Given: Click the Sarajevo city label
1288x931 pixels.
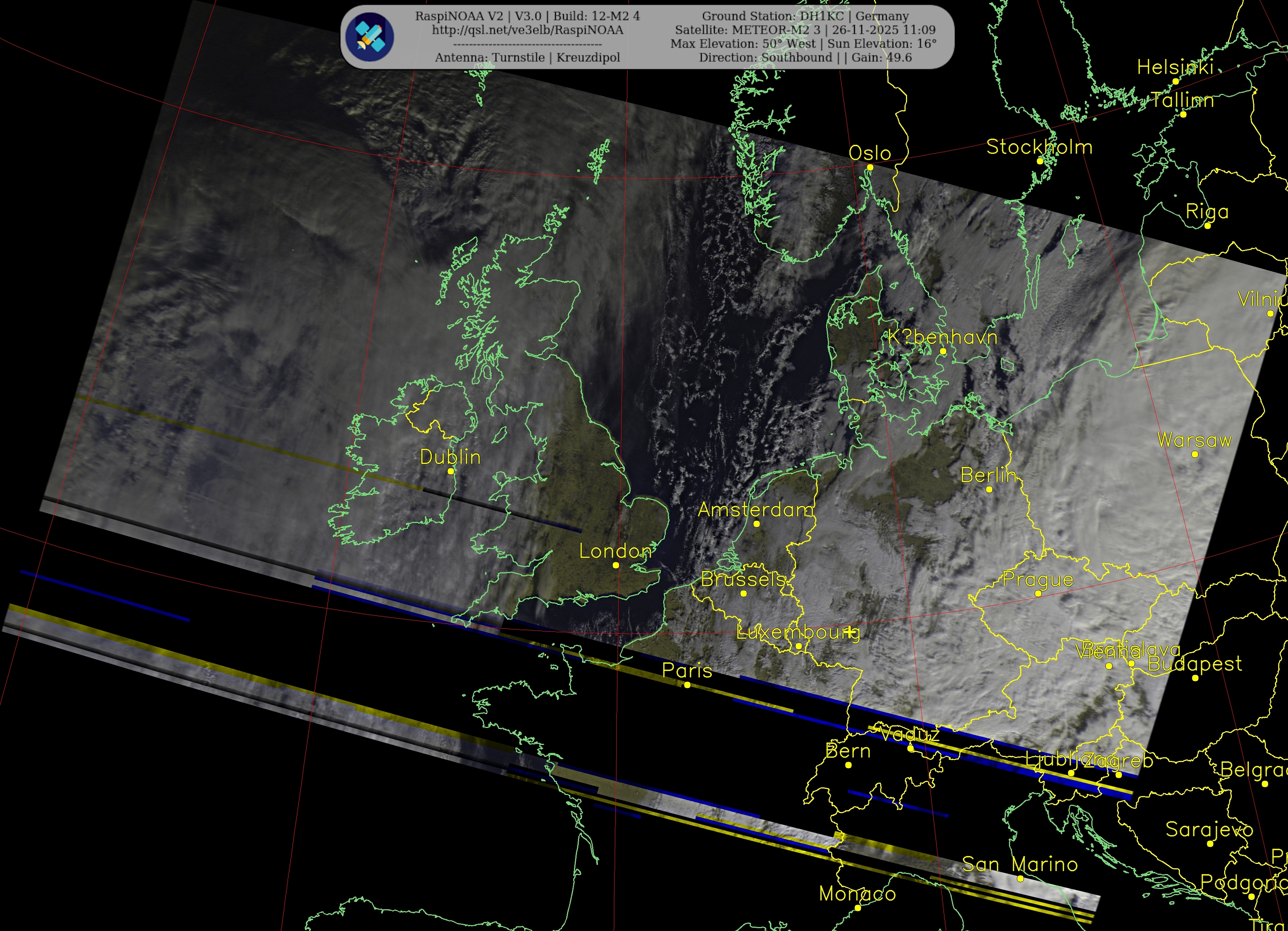Looking at the screenshot, I should (x=1209, y=829).
